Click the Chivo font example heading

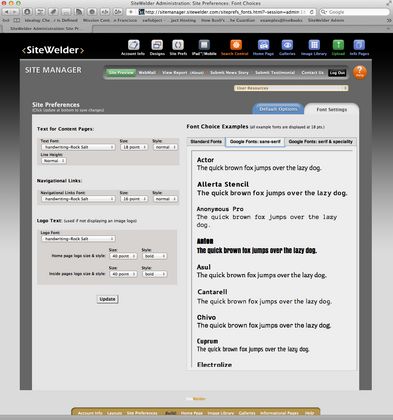tap(206, 317)
